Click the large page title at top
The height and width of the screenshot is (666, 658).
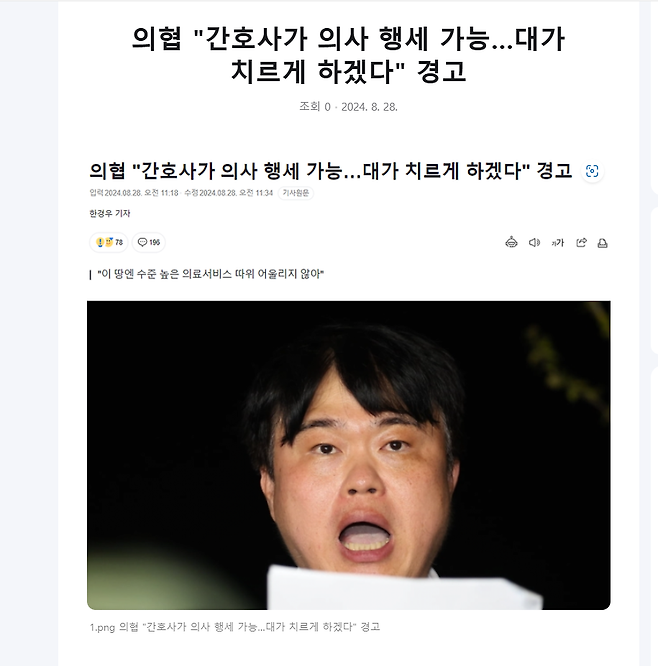coord(348,54)
